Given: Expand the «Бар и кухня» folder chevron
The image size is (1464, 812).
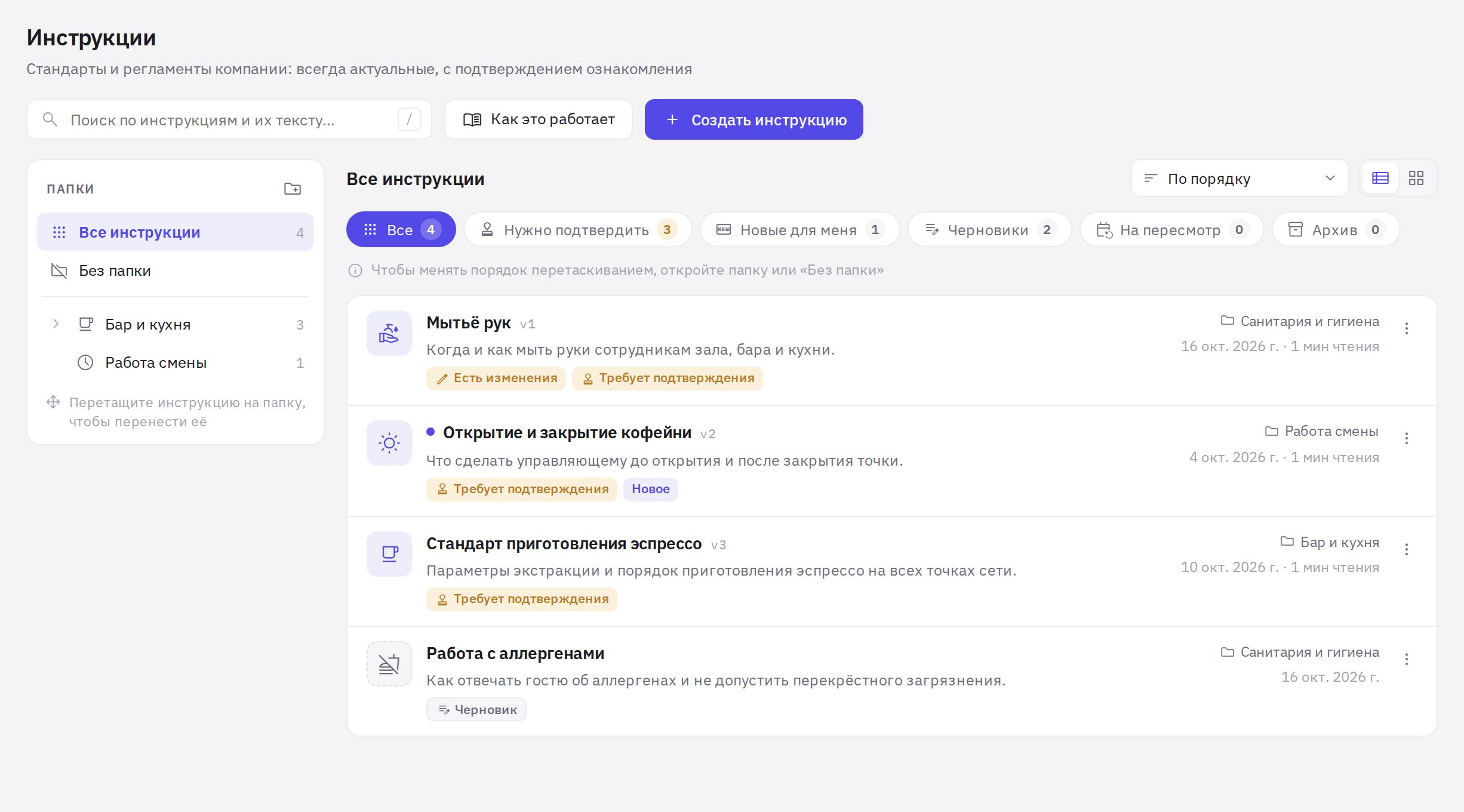Looking at the screenshot, I should 56,324.
